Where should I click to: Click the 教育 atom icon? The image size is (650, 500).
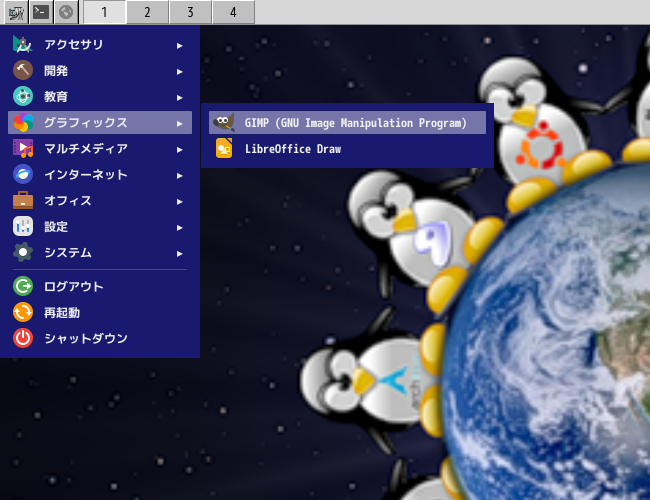click(23, 97)
